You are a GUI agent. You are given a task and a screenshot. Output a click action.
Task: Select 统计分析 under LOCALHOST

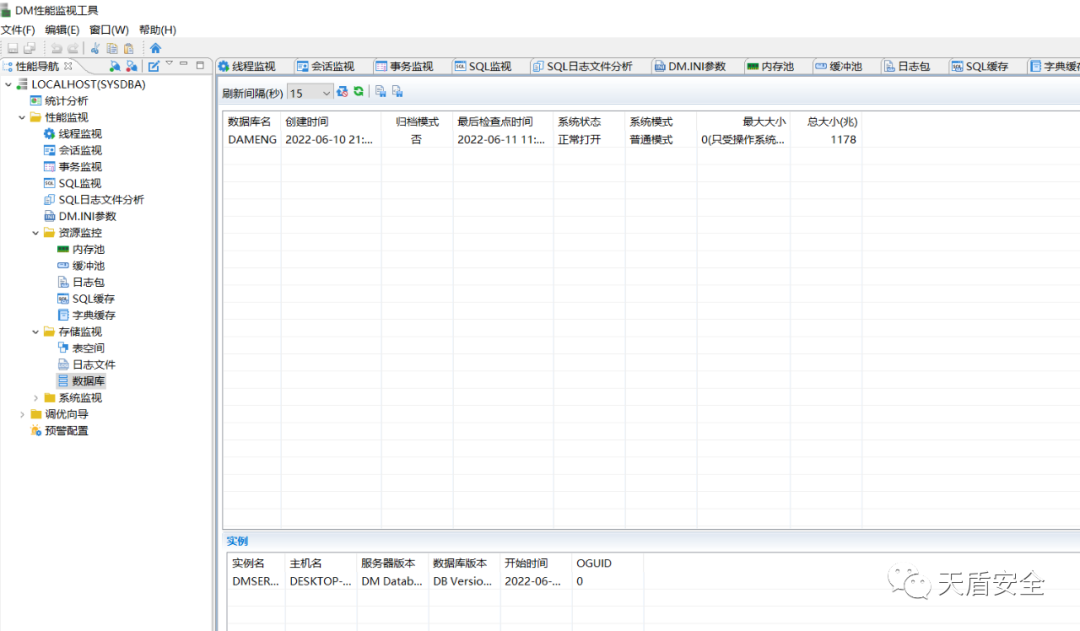(66, 101)
